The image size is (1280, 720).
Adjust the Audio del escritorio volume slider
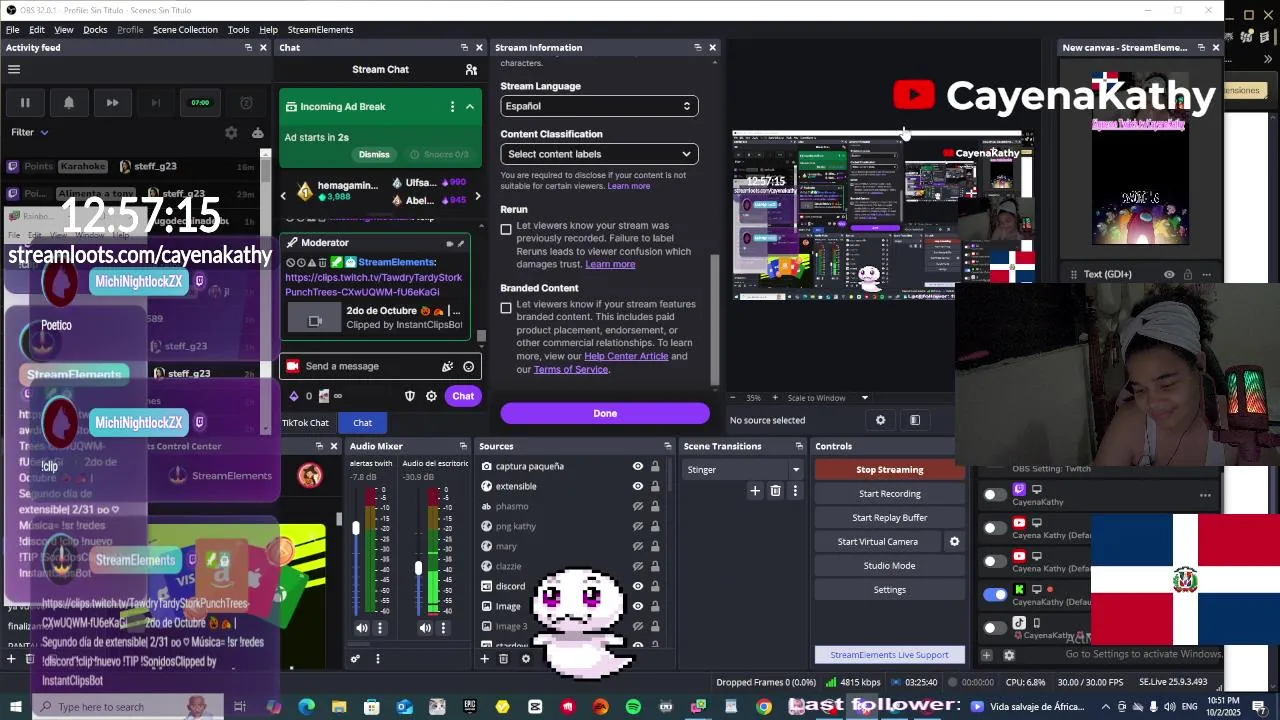click(418, 568)
